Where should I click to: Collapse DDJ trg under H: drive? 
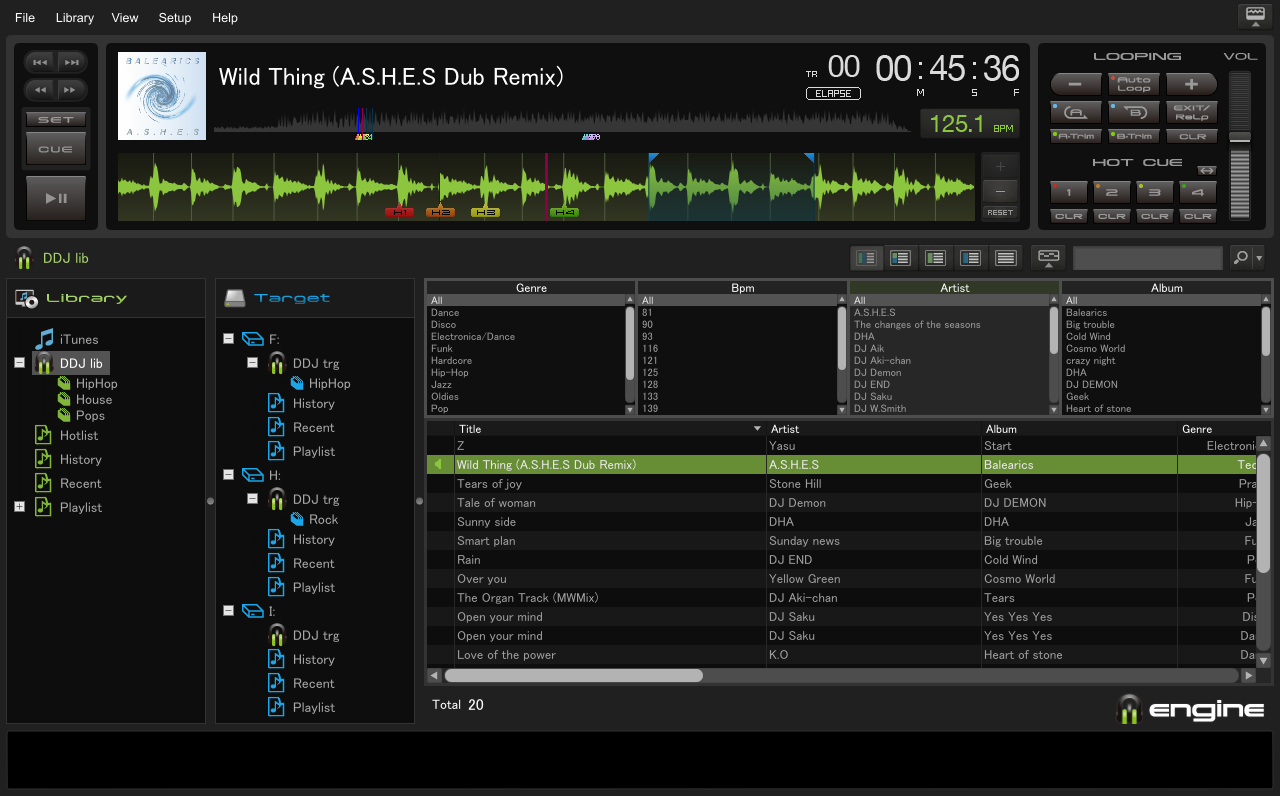(x=252, y=499)
